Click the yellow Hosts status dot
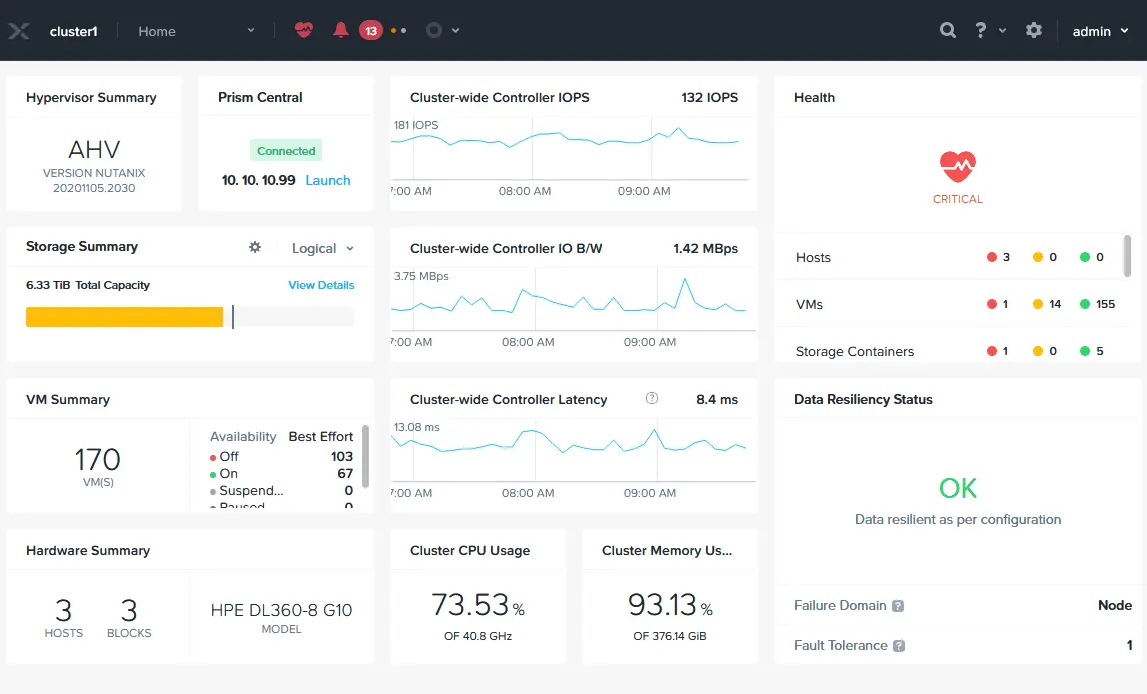 (1037, 257)
